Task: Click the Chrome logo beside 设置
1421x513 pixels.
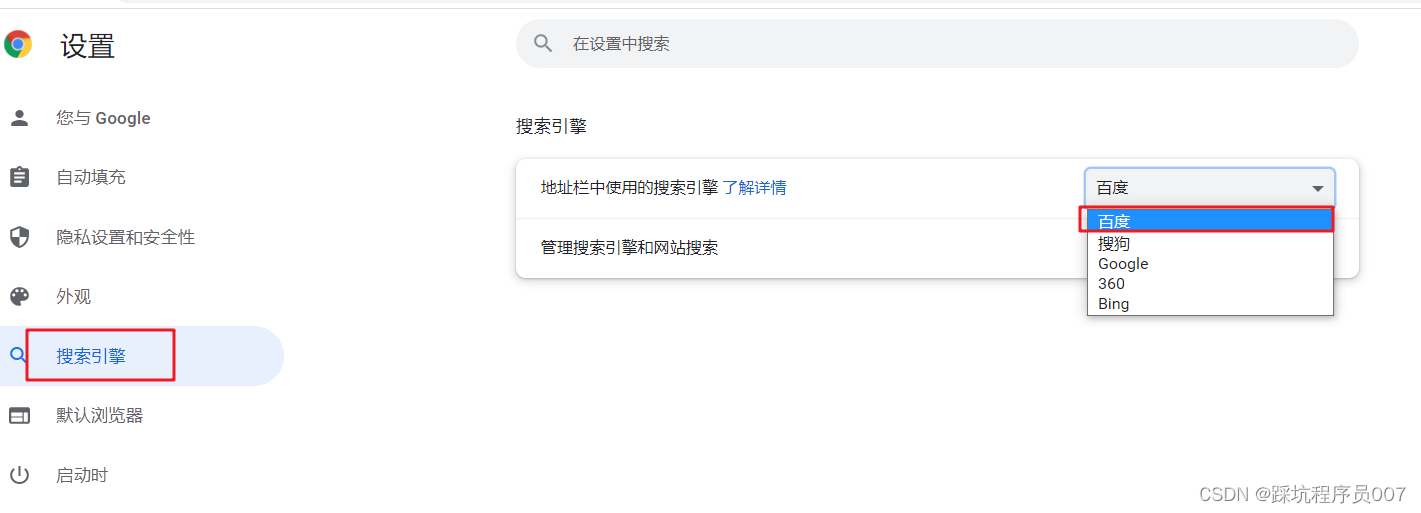Action: pos(17,44)
